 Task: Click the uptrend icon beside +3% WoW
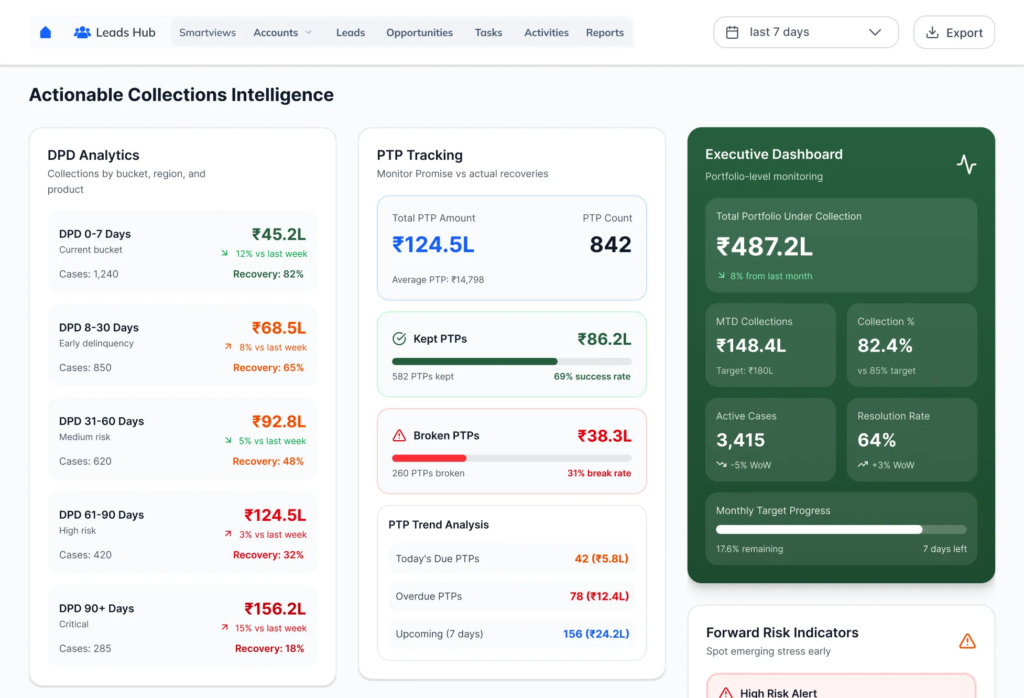click(863, 465)
